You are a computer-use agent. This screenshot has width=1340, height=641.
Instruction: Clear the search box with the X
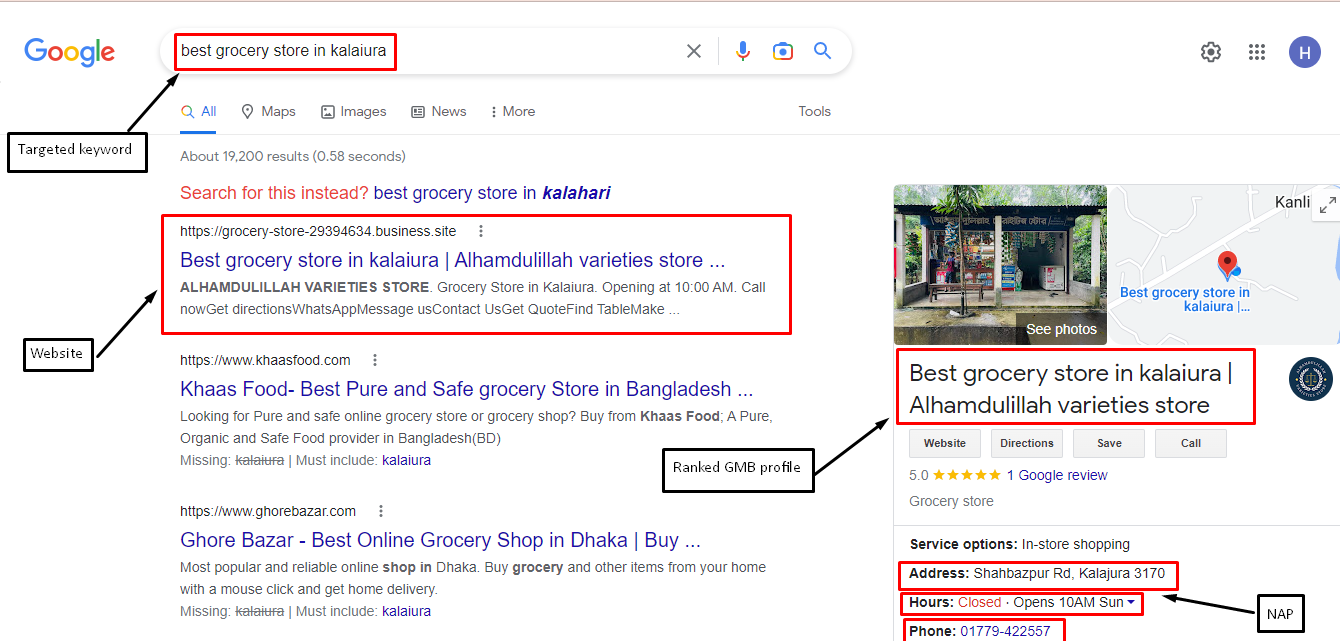[x=694, y=50]
